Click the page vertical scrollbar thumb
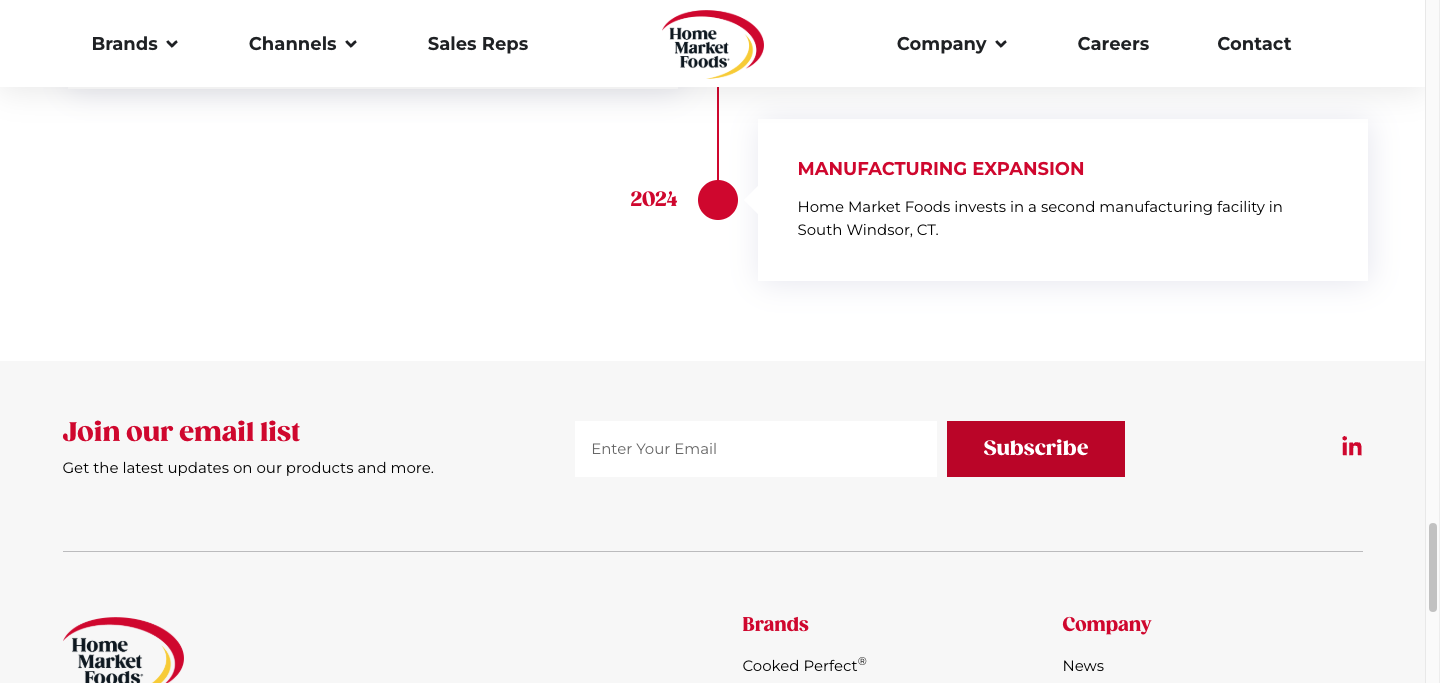This screenshot has width=1440, height=683. pos(1432,566)
